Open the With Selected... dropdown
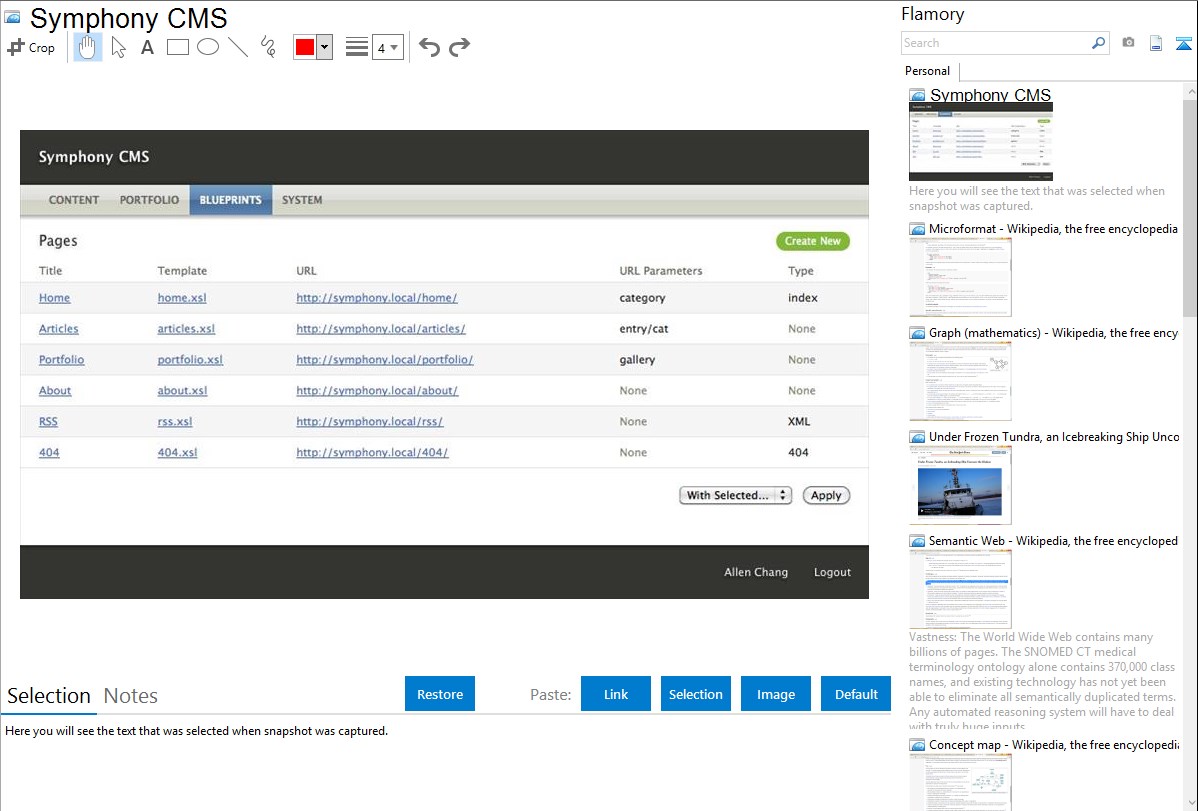Screen dimensions: 1198x811 click(736, 495)
